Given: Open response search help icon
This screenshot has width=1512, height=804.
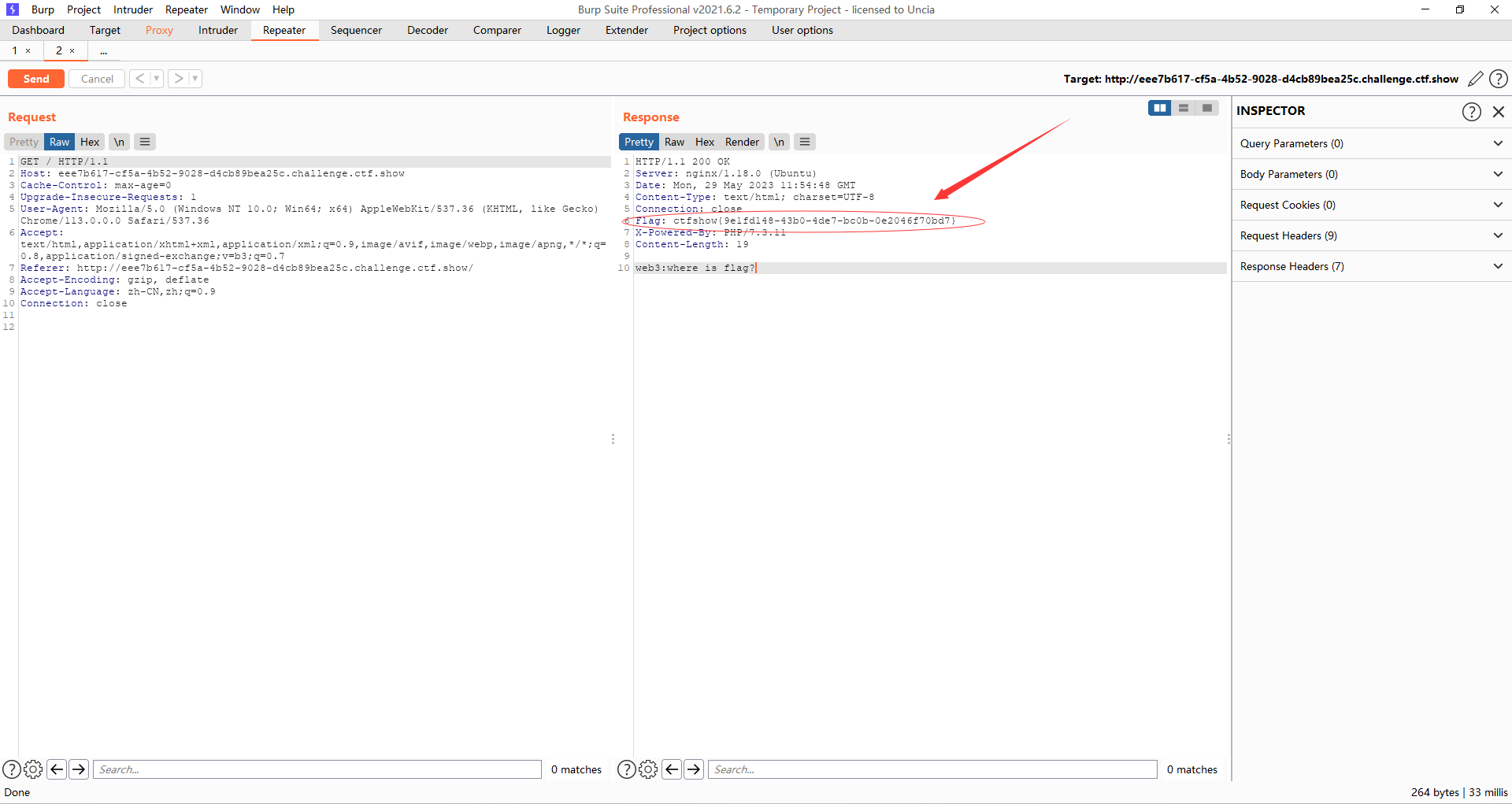Looking at the screenshot, I should click(627, 769).
